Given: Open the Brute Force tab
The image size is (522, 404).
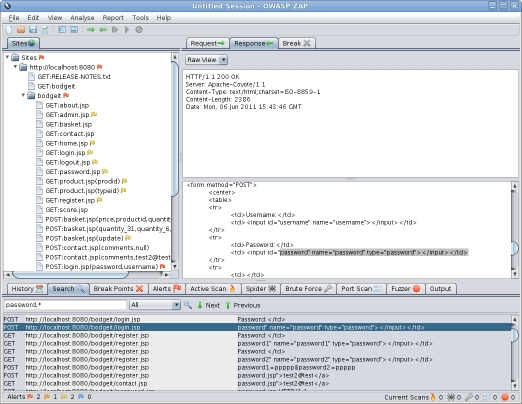Looking at the screenshot, I should click(x=308, y=289).
